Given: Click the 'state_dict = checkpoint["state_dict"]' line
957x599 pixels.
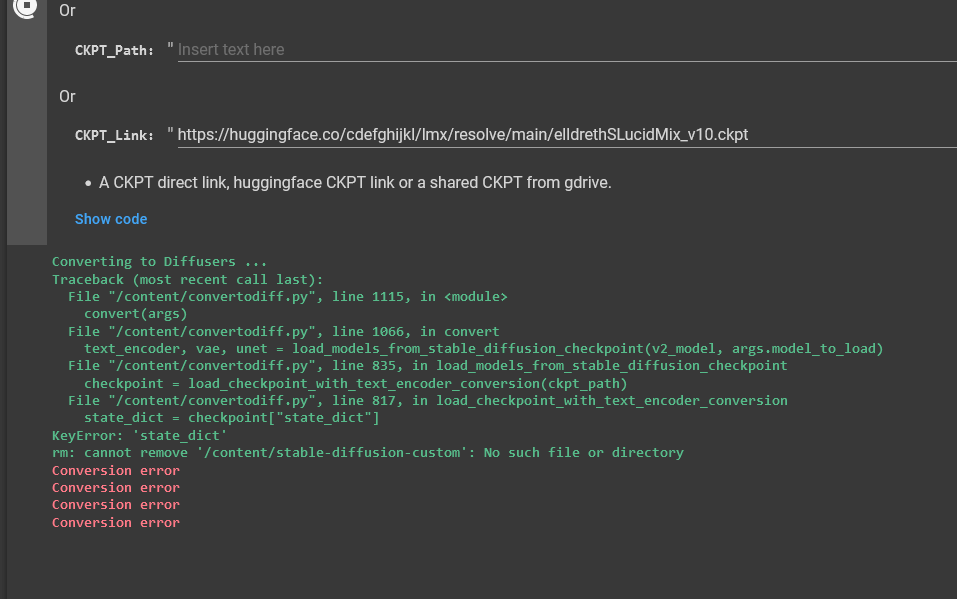Looking at the screenshot, I should [232, 417].
